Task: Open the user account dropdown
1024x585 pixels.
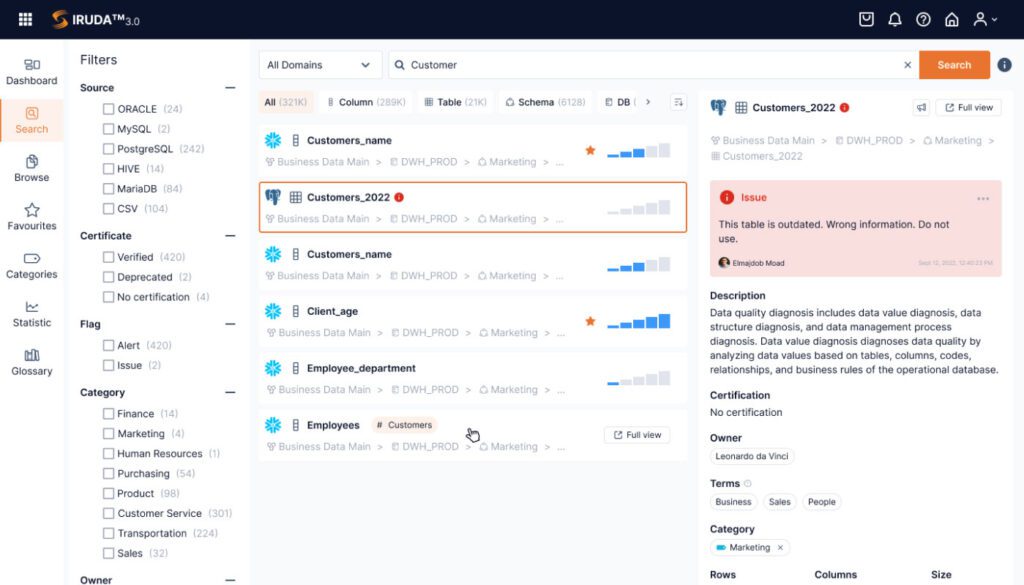Action: [x=985, y=19]
